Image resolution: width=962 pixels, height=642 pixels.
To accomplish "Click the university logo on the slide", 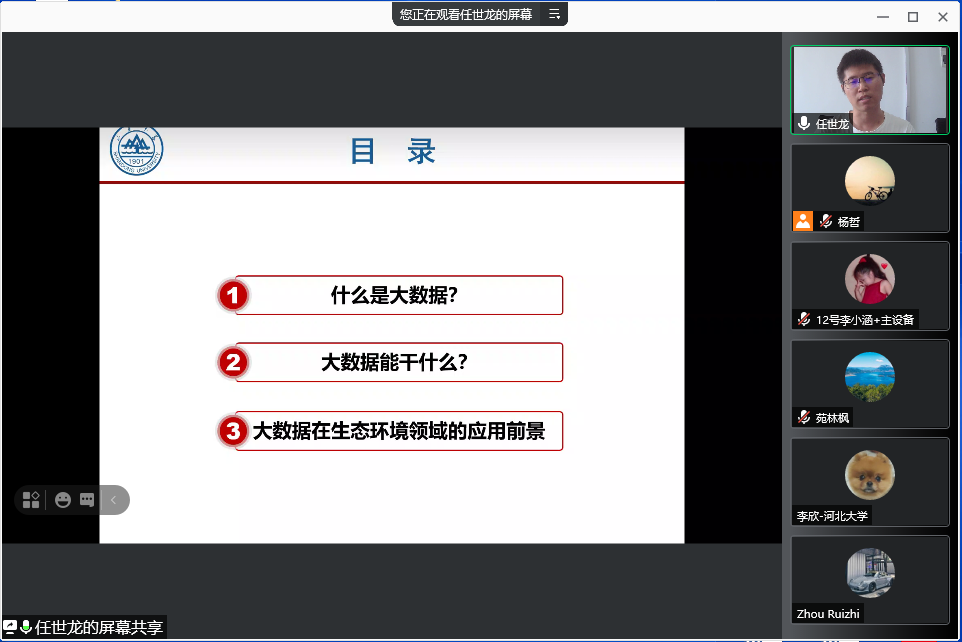I will coord(136,152).
